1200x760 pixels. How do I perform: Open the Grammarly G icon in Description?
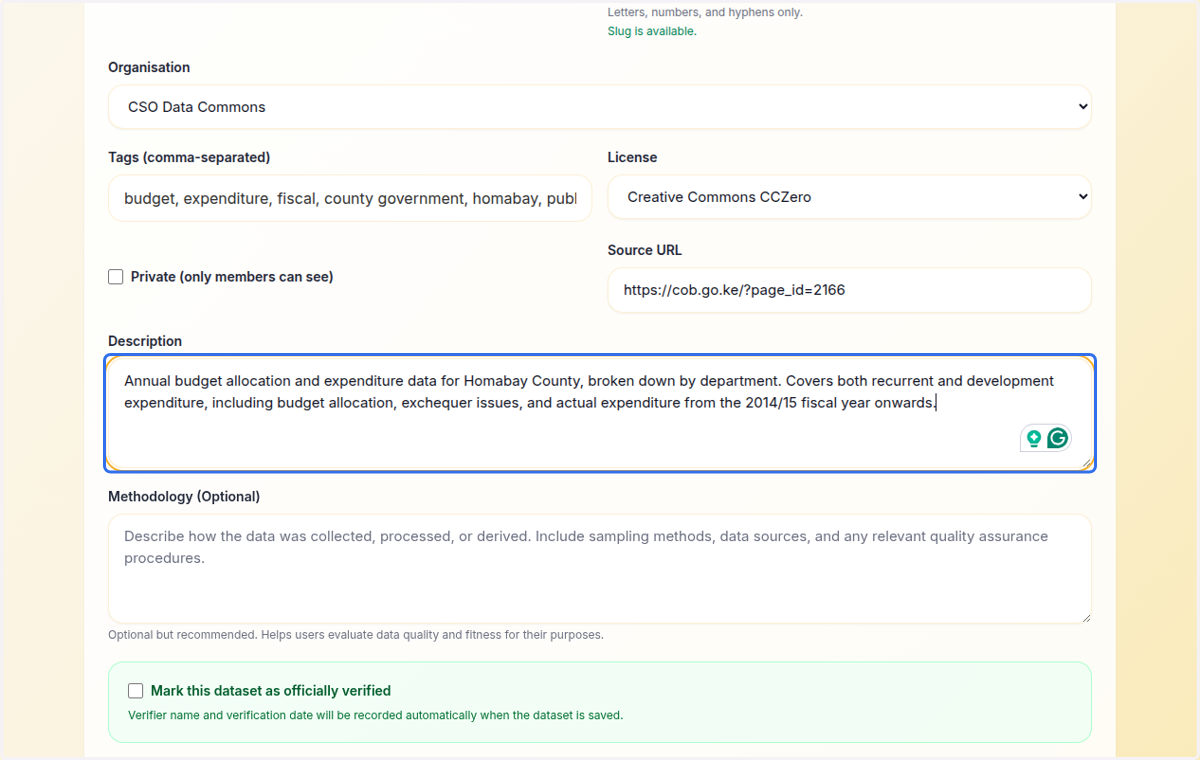click(1057, 438)
